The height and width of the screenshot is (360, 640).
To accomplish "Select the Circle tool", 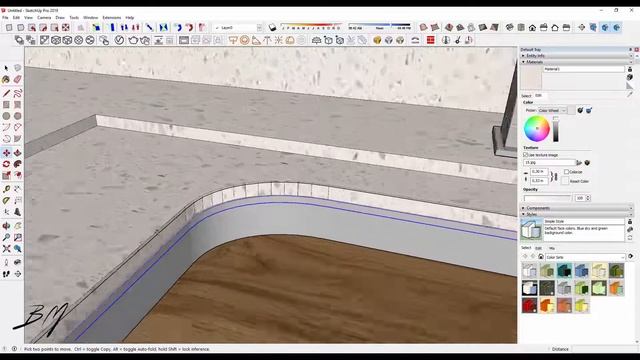I will (6, 116).
